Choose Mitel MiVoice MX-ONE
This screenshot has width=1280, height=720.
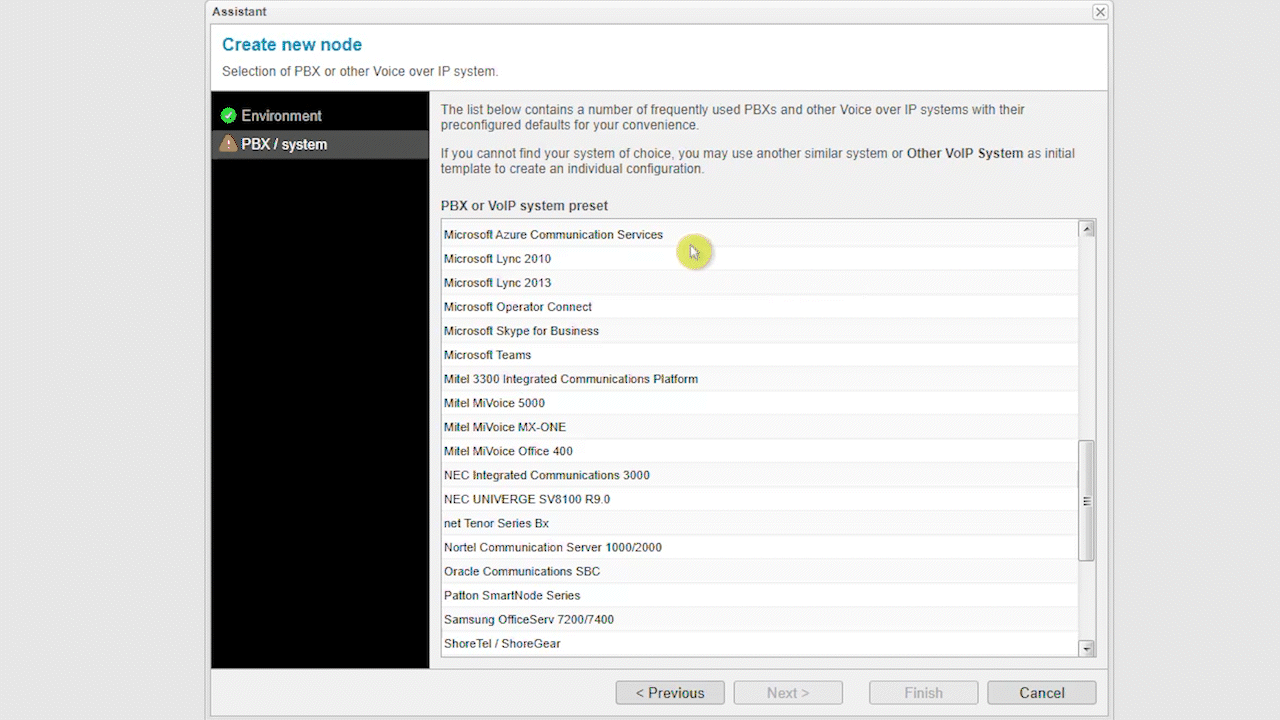(760, 427)
